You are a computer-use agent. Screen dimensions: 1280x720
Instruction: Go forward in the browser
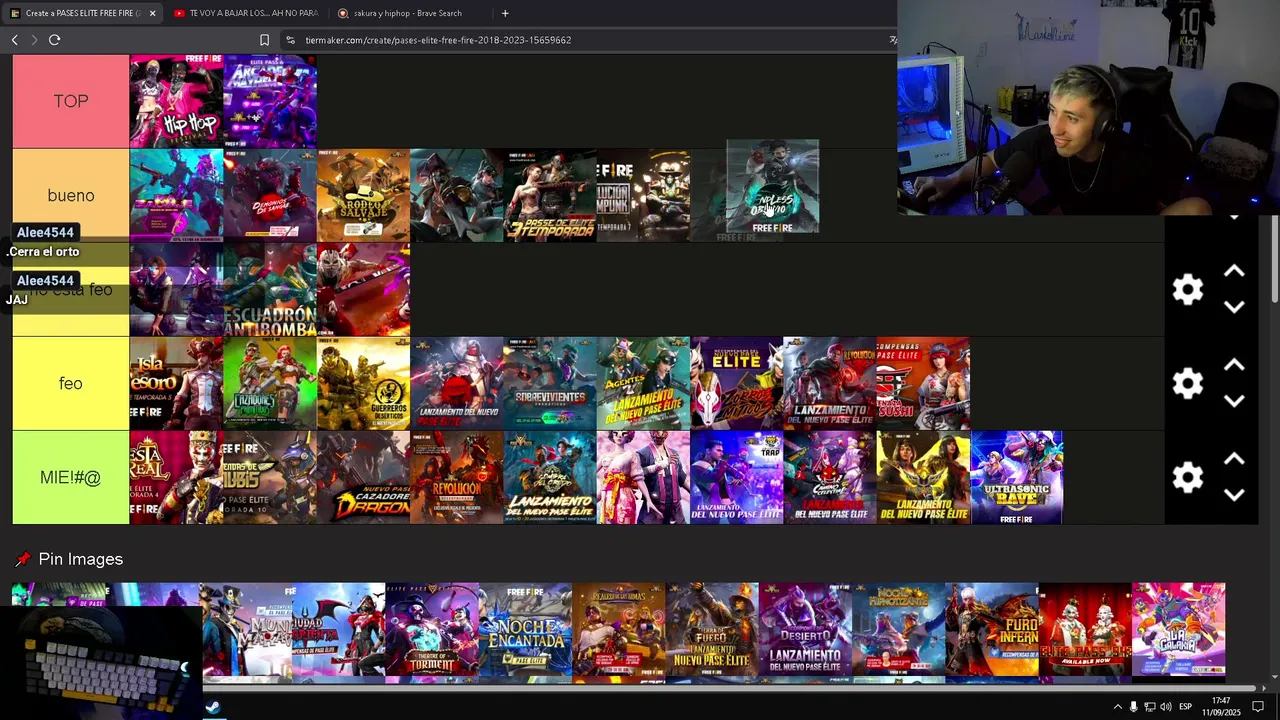tap(34, 40)
